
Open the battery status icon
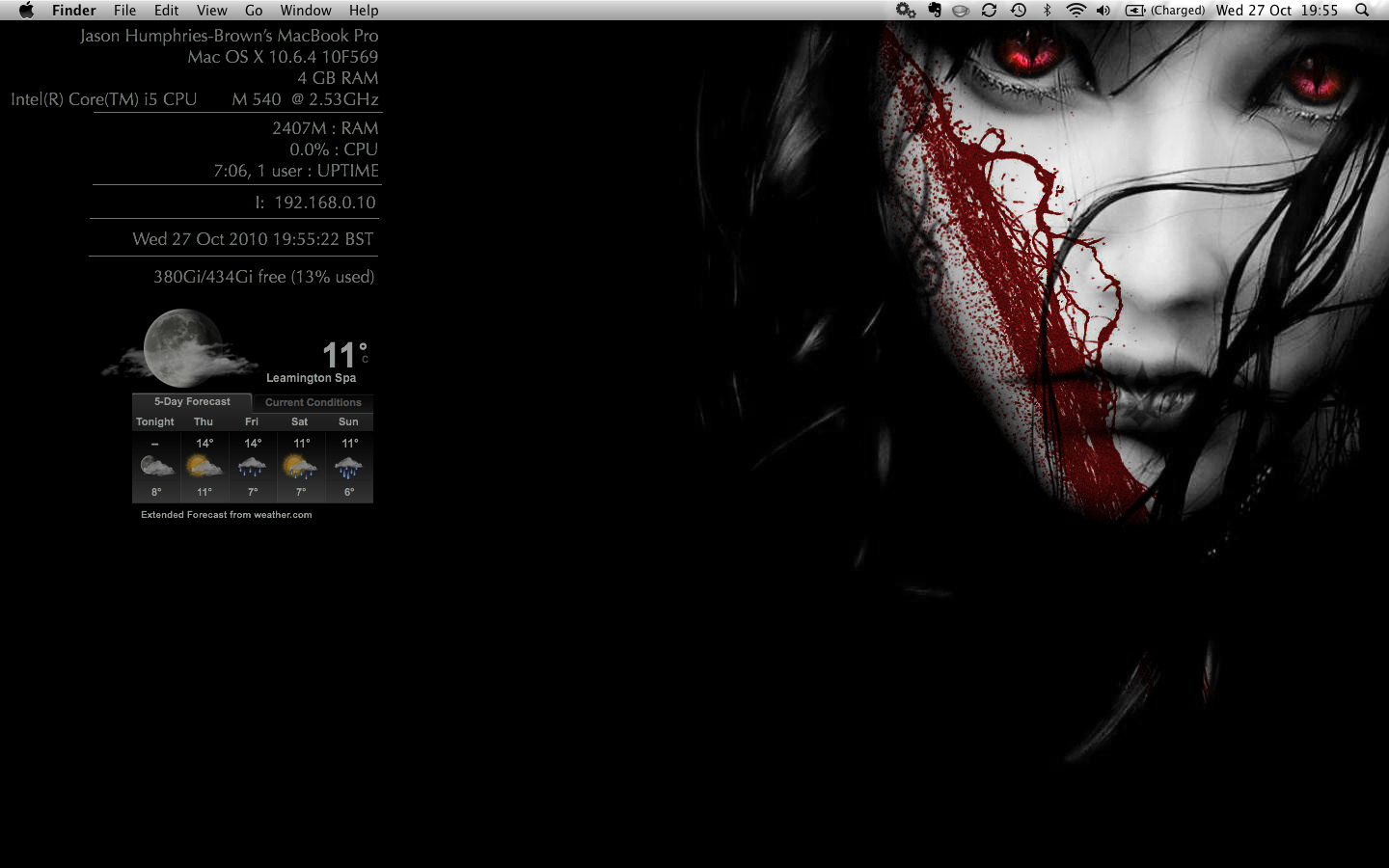[x=1135, y=10]
